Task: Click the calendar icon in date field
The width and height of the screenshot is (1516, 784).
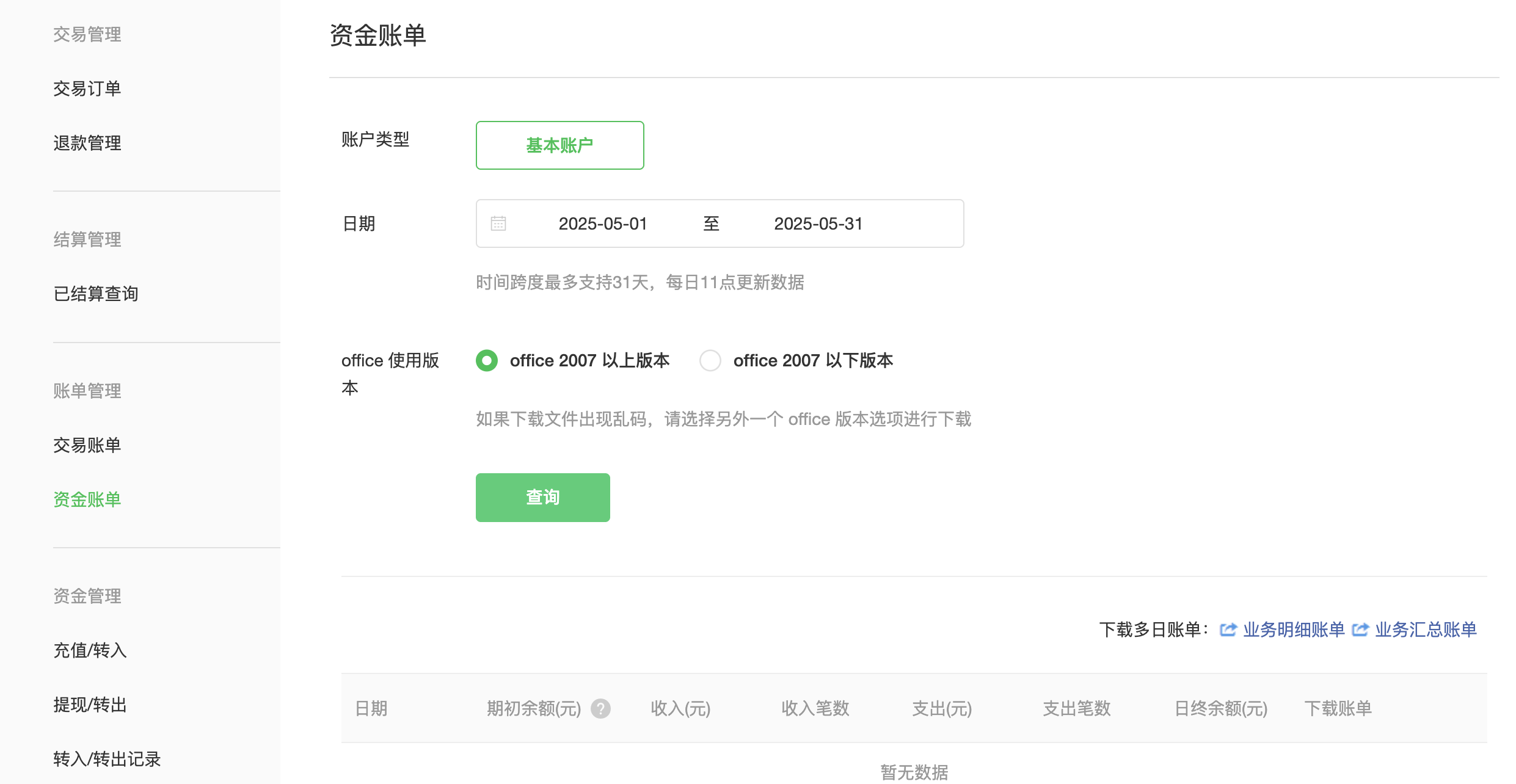Action: 498,223
